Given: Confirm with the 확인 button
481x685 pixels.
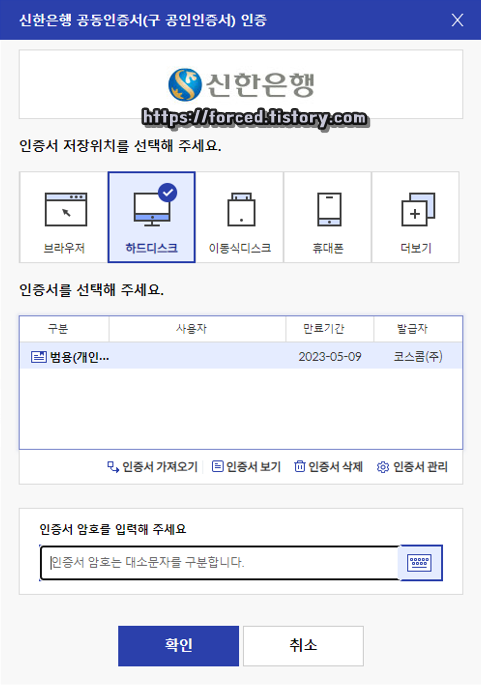Looking at the screenshot, I should 178,646.
